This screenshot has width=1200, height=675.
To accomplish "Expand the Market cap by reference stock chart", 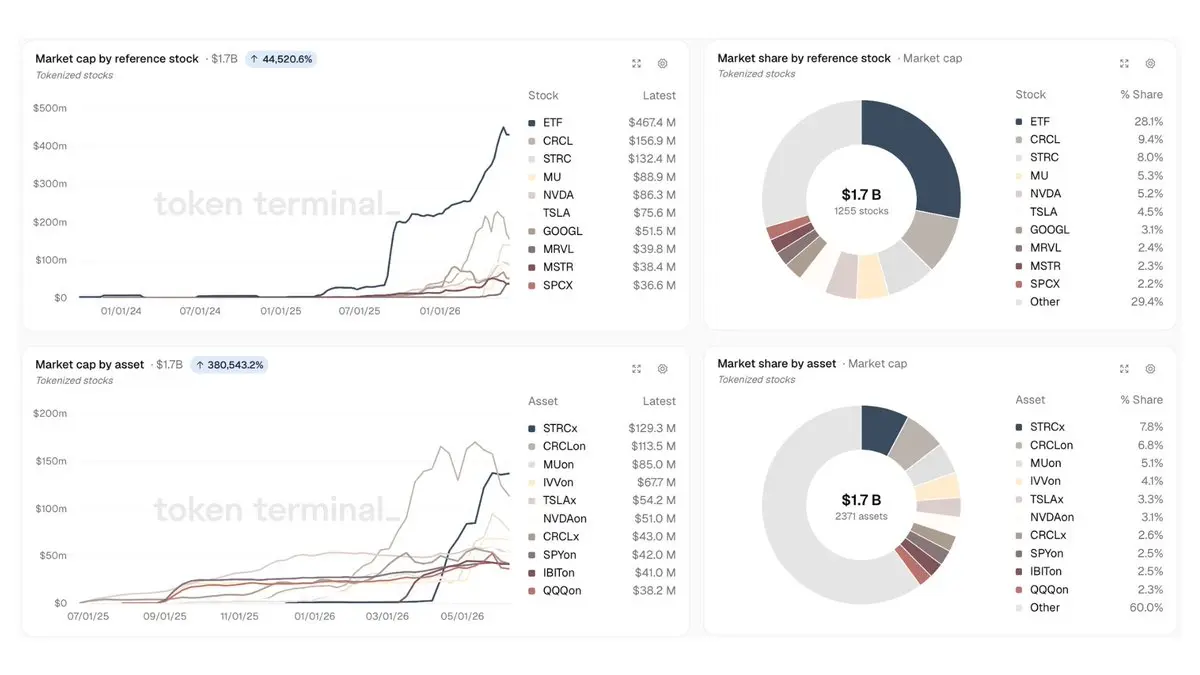I will [636, 63].
